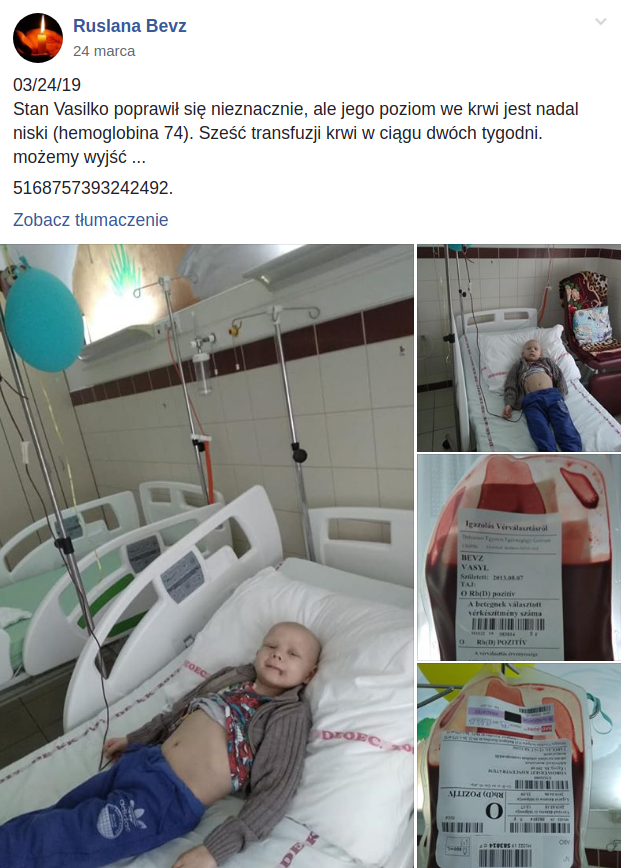Open Ruslana Bevz profile name link
This screenshot has width=621, height=868.
pyautogui.click(x=130, y=26)
